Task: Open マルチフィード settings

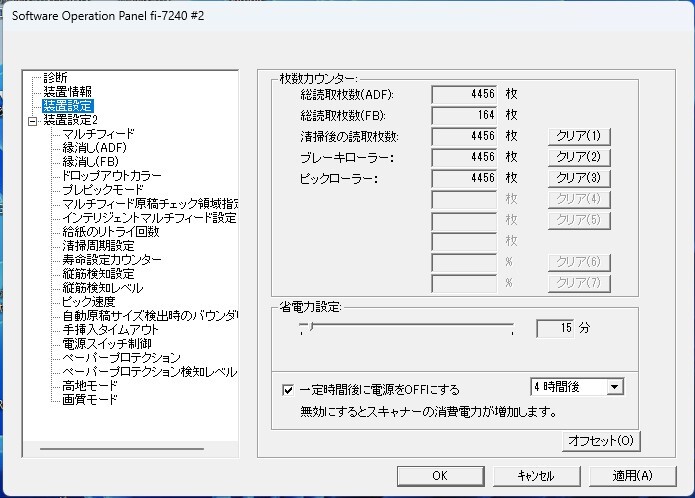Action: (x=98, y=134)
